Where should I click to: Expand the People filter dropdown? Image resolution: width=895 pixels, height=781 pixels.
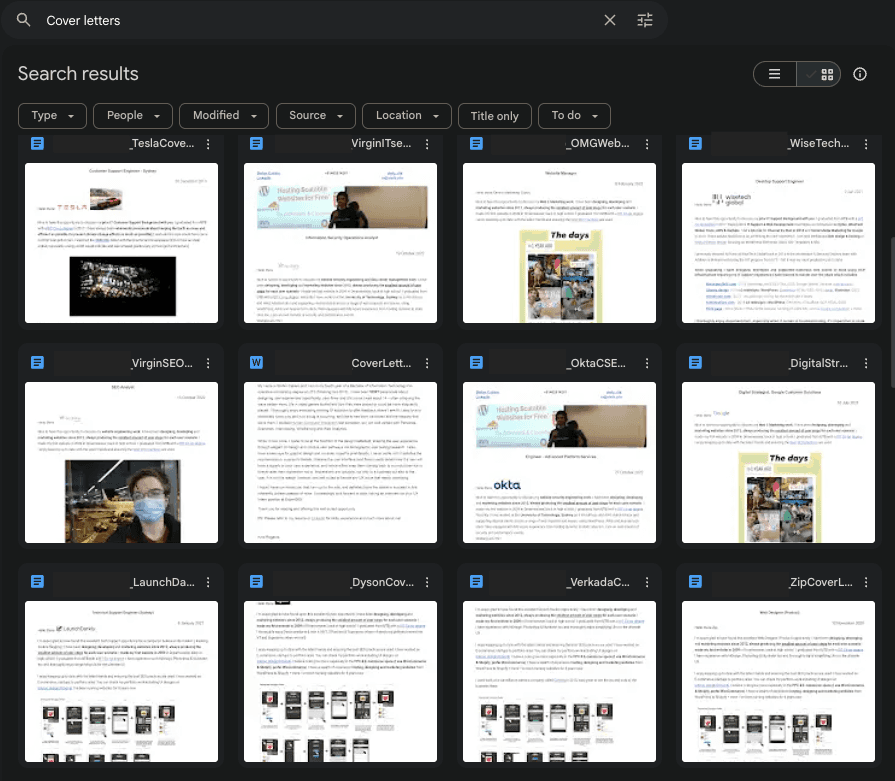[x=133, y=116]
